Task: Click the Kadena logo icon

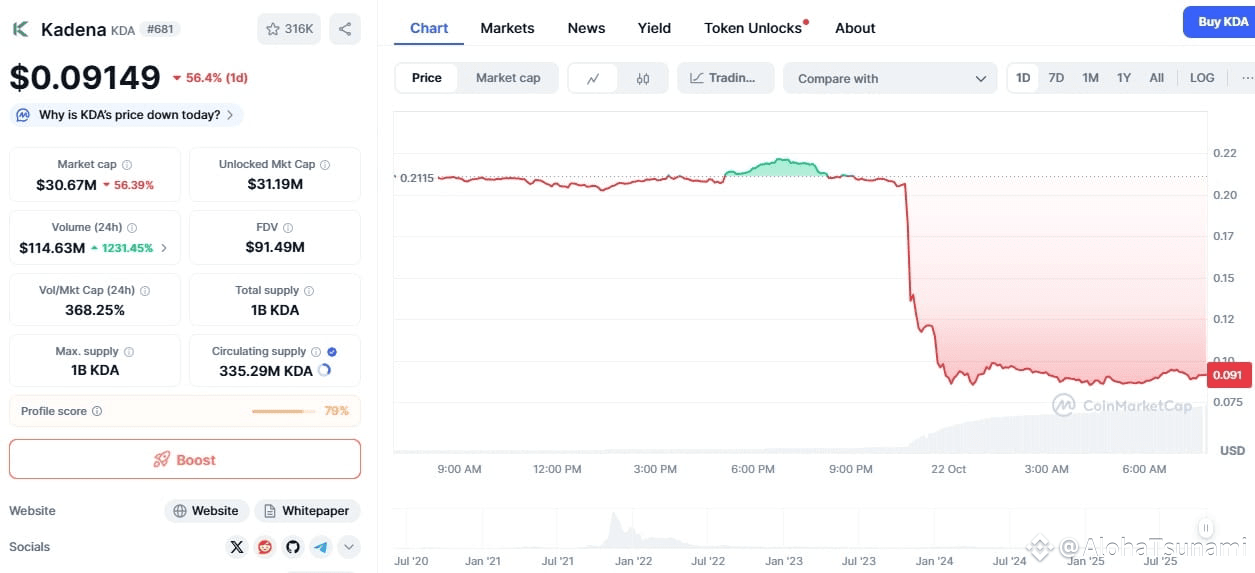Action: (20, 29)
